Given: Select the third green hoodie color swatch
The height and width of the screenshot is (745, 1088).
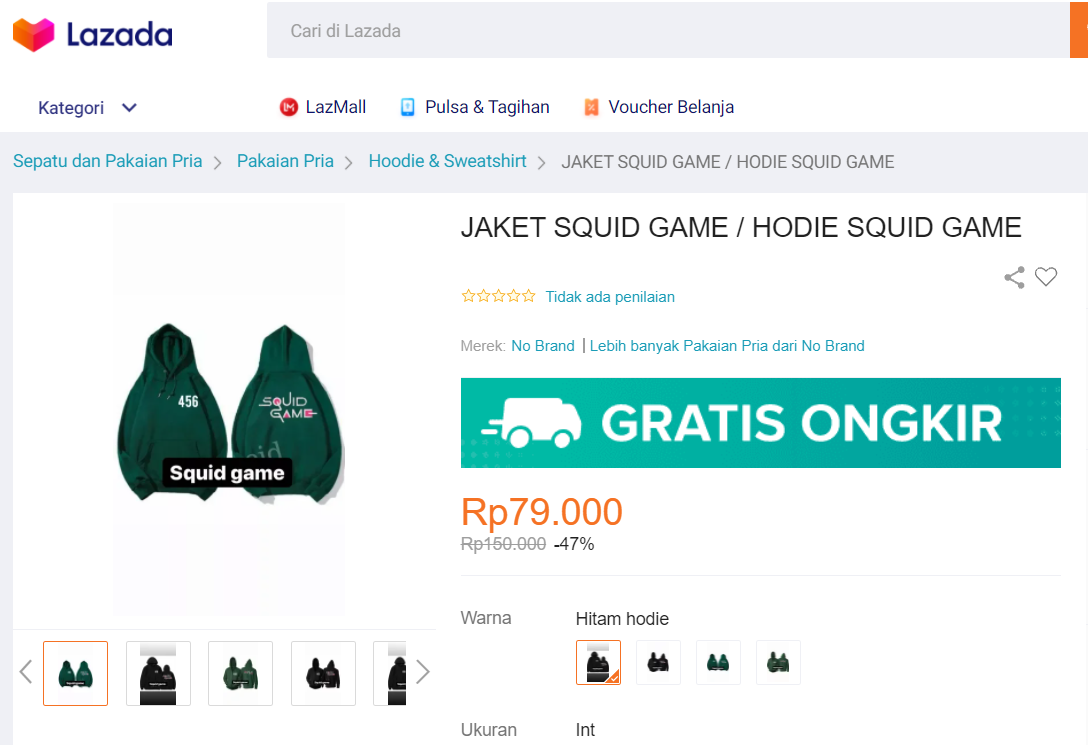Looking at the screenshot, I should tap(718, 662).
